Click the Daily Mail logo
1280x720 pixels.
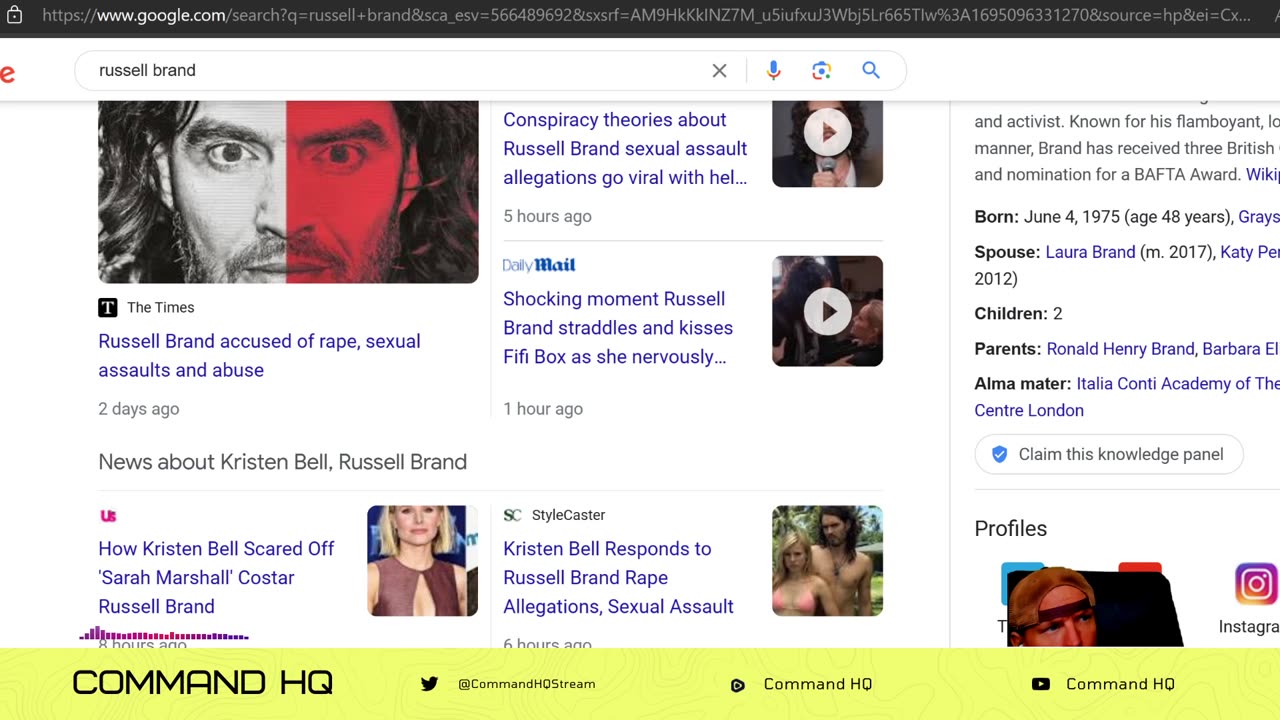click(x=539, y=265)
